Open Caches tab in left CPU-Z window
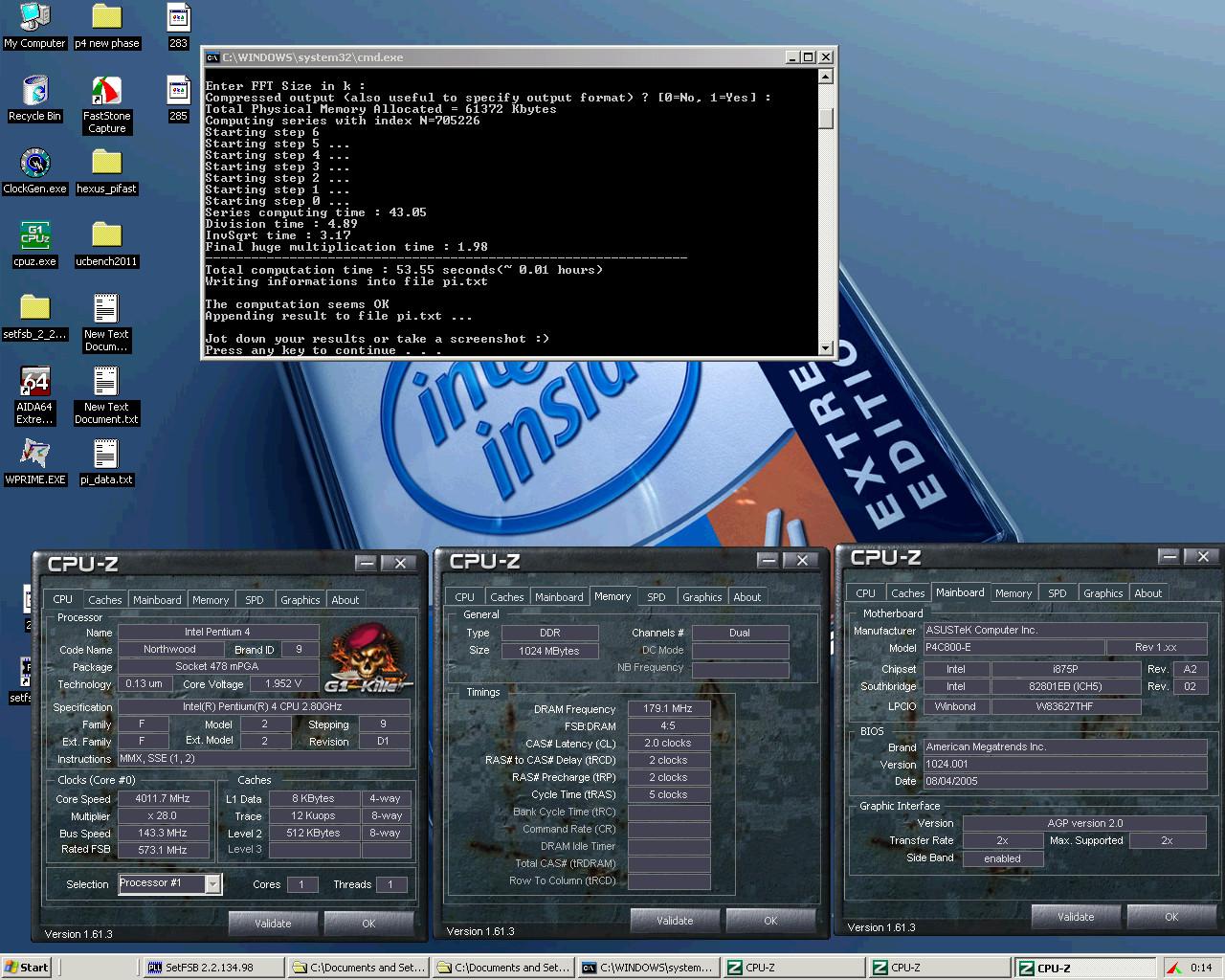The image size is (1225, 980). click(x=105, y=600)
